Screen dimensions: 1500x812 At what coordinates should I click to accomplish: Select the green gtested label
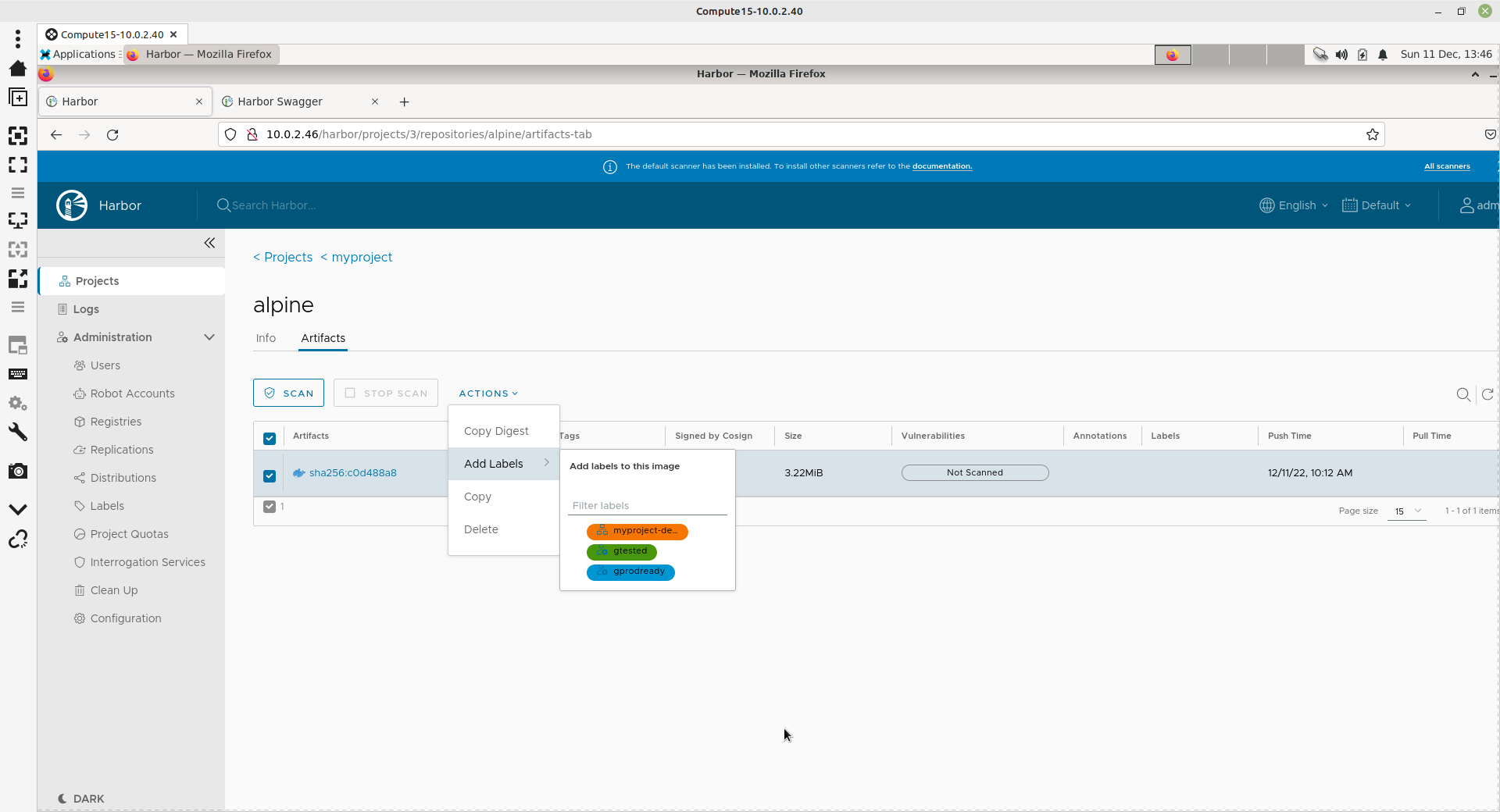click(x=622, y=551)
